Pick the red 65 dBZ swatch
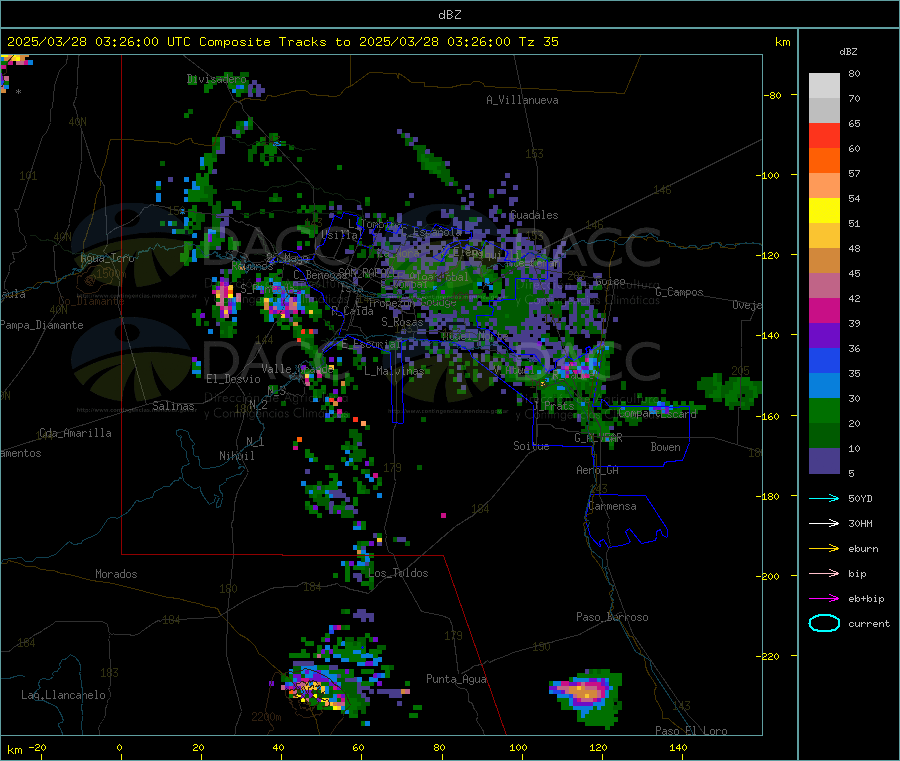 [x=824, y=135]
